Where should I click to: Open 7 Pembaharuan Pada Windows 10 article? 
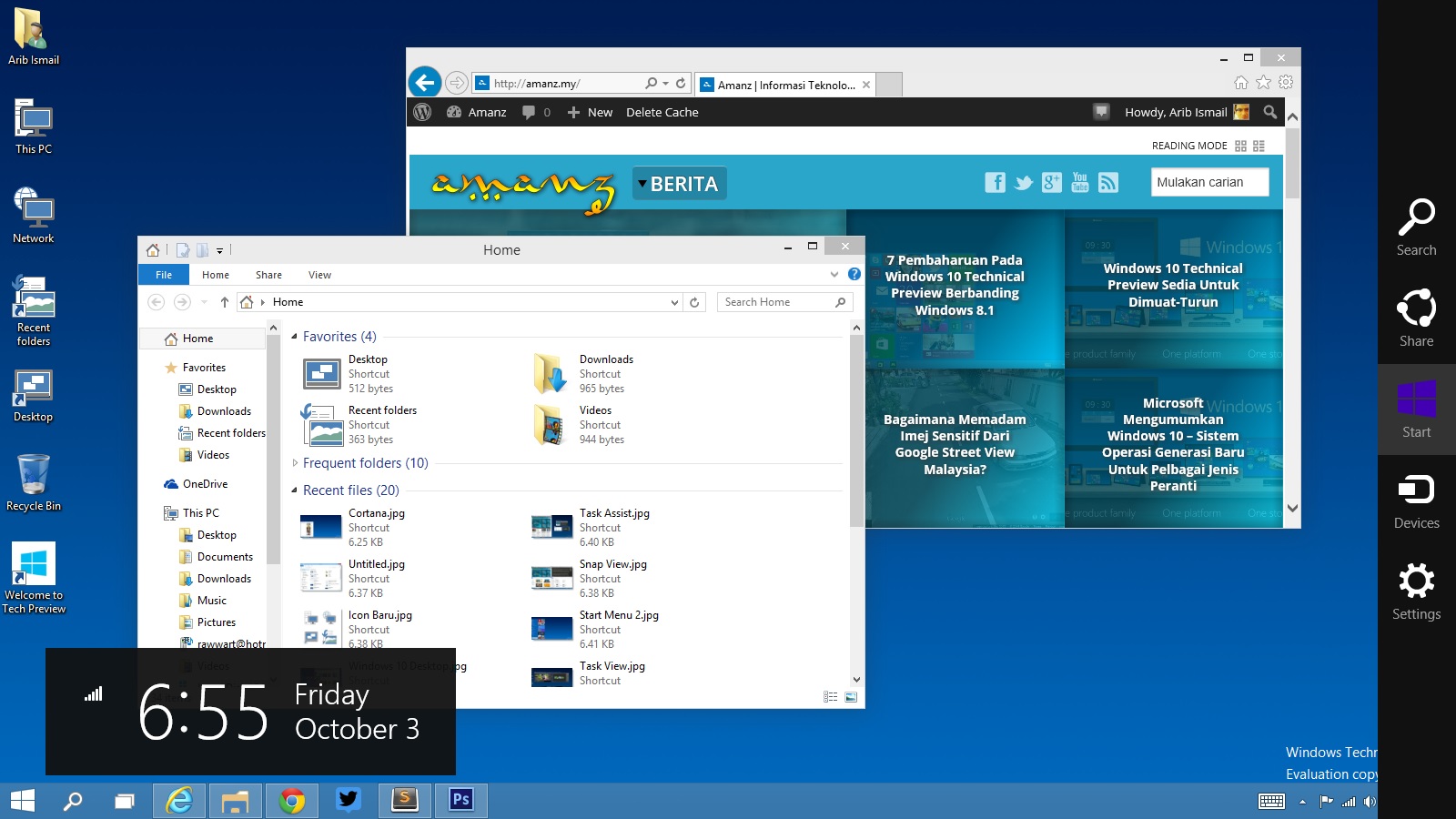coord(955,285)
